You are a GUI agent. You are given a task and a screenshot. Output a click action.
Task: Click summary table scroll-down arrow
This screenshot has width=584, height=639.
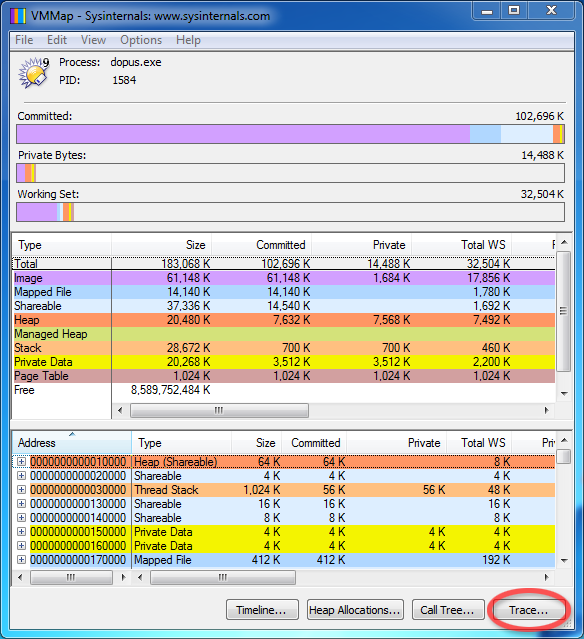564,394
